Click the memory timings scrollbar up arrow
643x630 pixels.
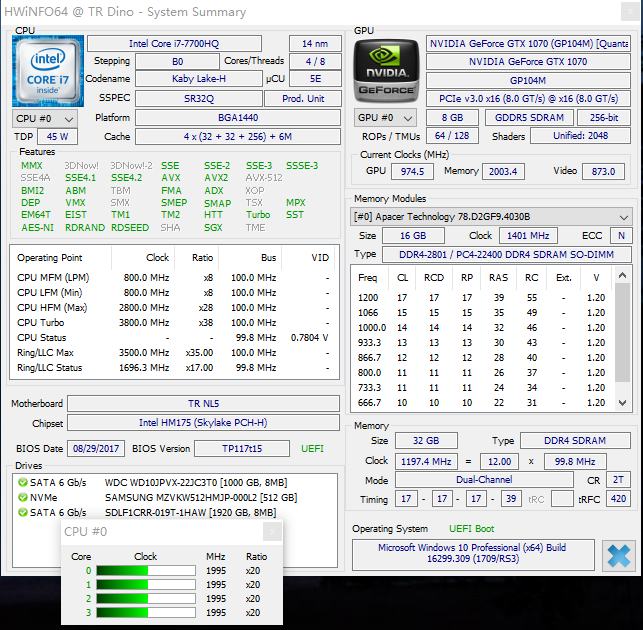[x=622, y=275]
